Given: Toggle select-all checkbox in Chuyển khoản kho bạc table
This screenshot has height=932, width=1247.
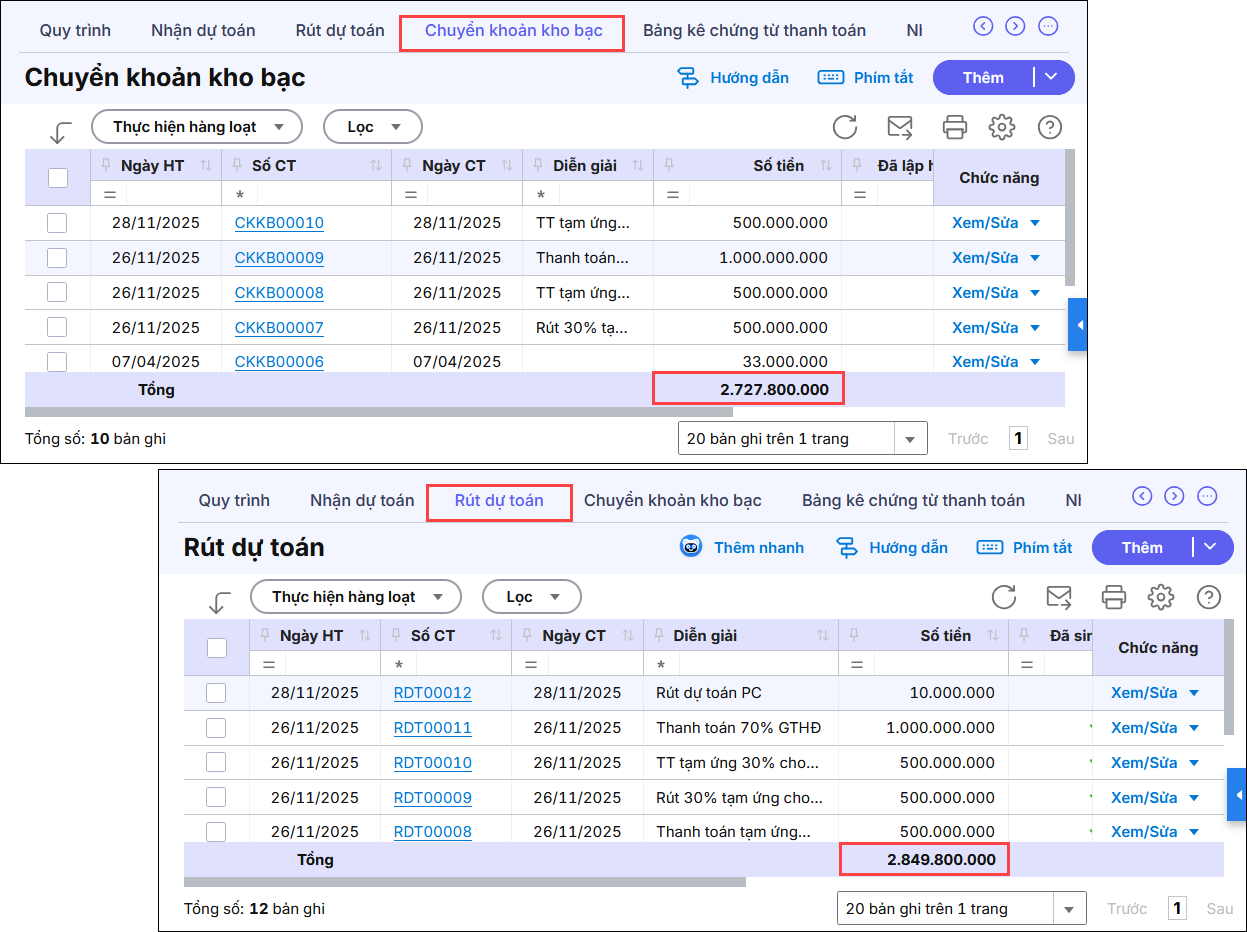Looking at the screenshot, I should [58, 178].
